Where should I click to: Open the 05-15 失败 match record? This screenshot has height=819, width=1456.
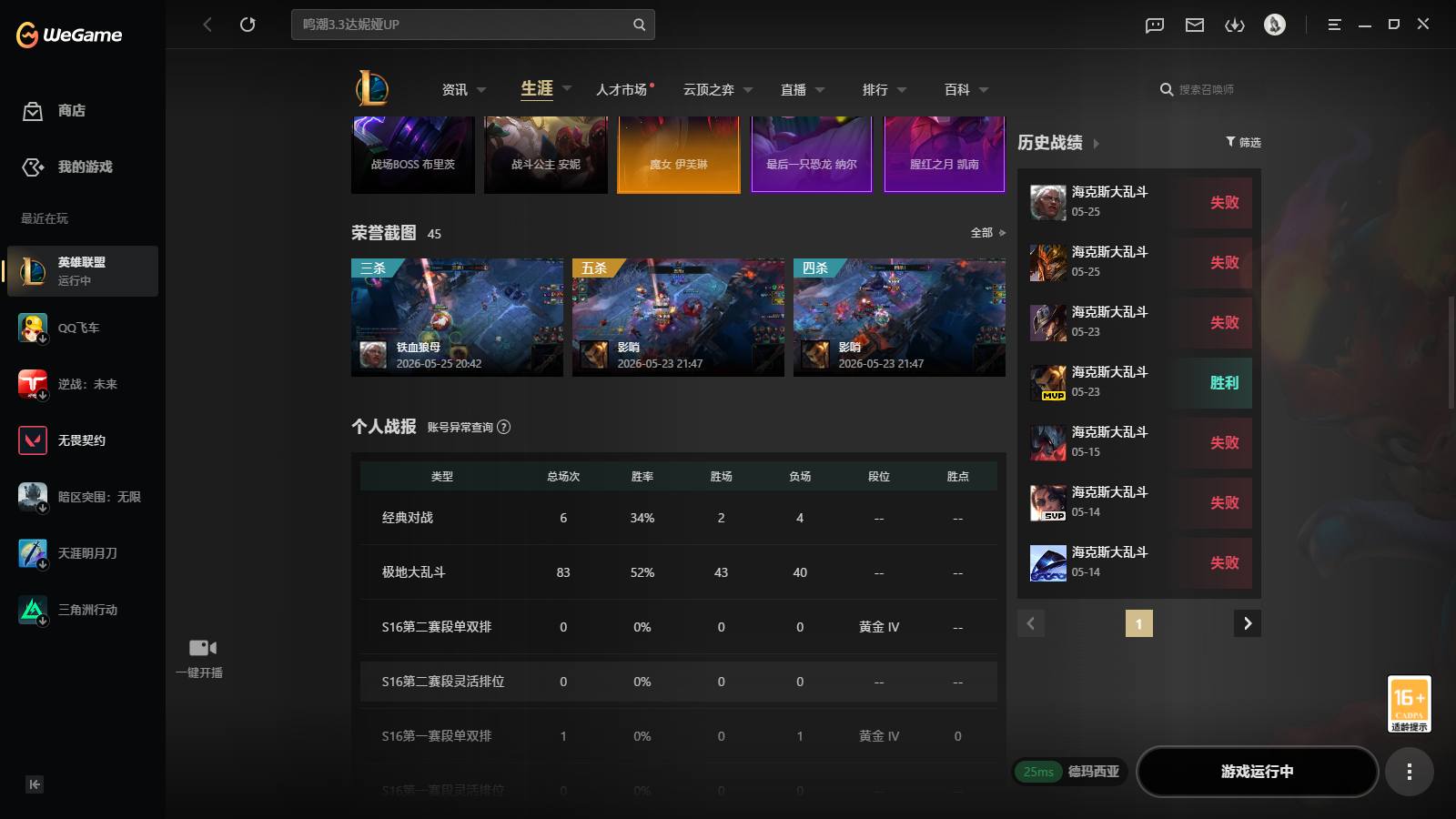tap(1139, 442)
